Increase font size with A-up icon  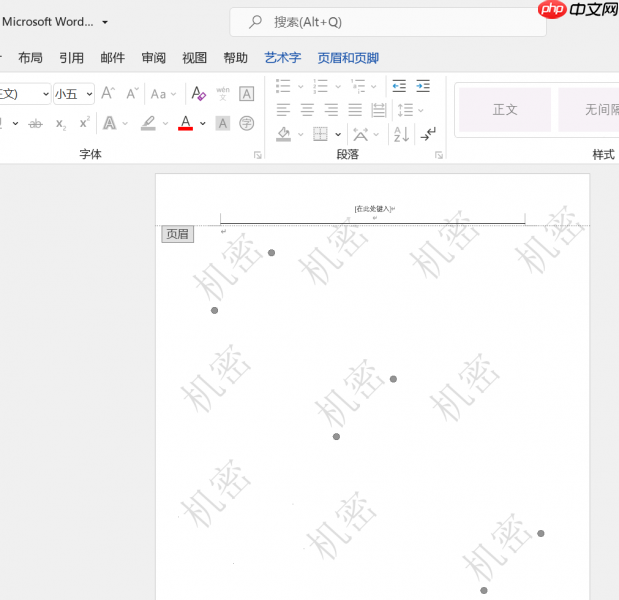point(108,94)
